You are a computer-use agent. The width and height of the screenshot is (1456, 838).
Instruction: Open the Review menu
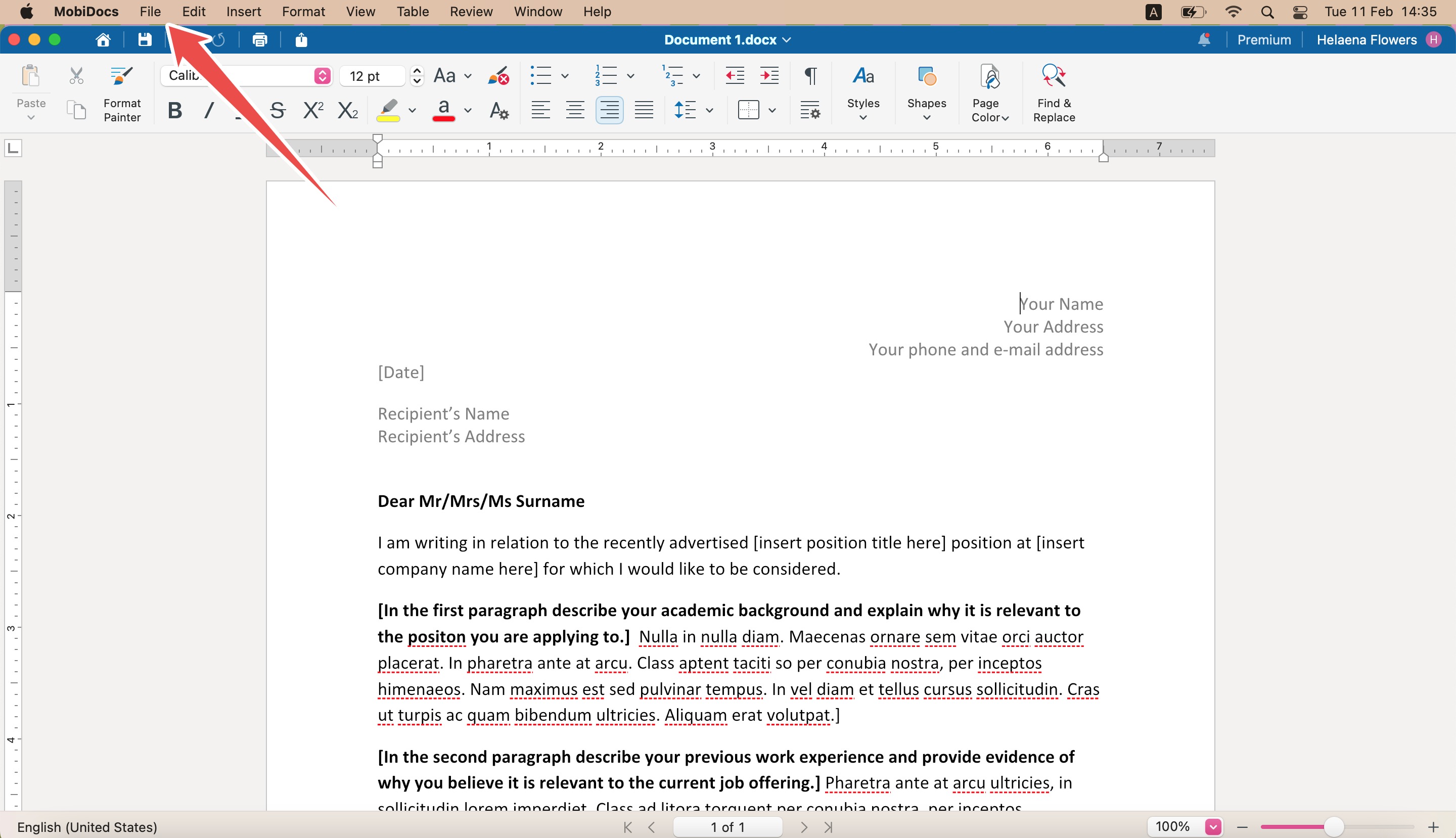tap(471, 12)
